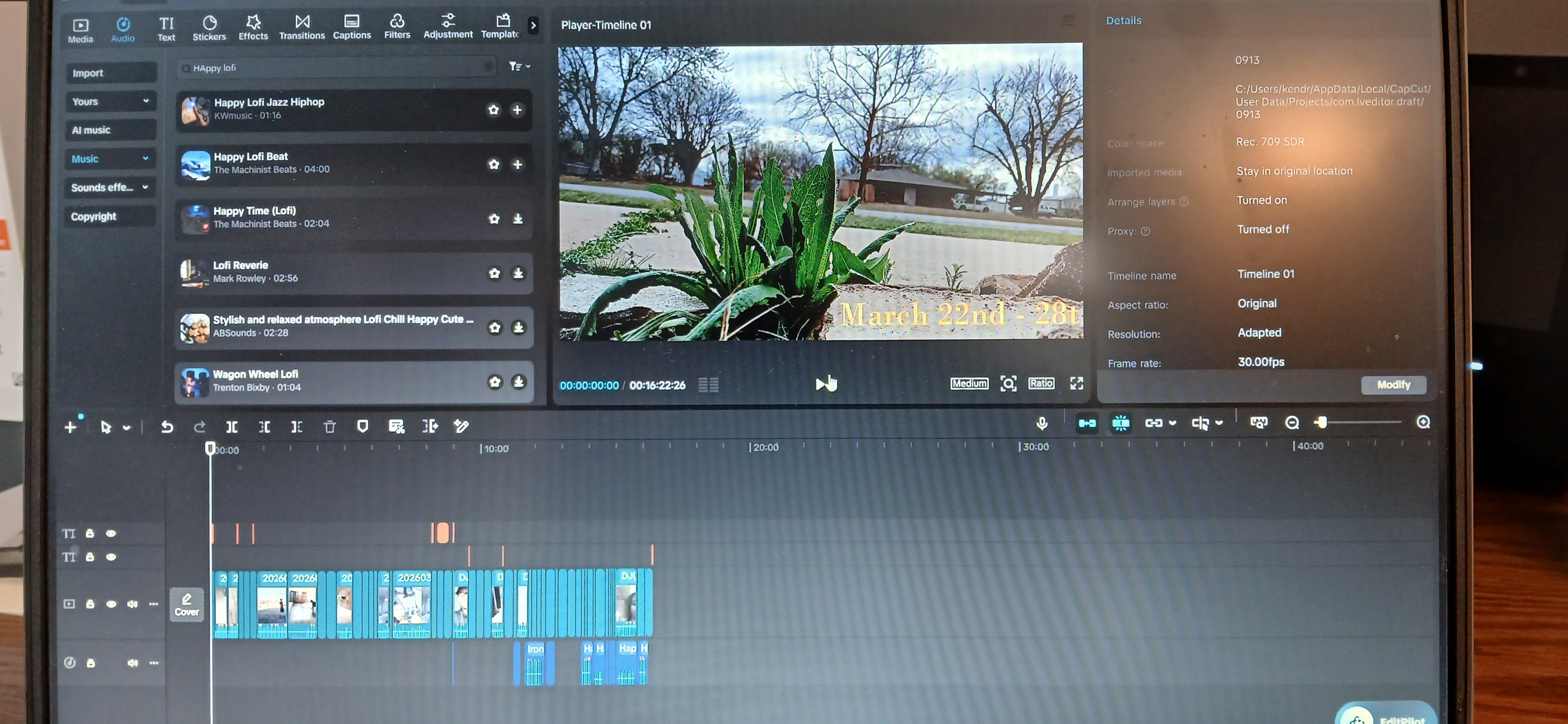
Task: Open the preview quality Medium dropdown
Action: [x=969, y=383]
